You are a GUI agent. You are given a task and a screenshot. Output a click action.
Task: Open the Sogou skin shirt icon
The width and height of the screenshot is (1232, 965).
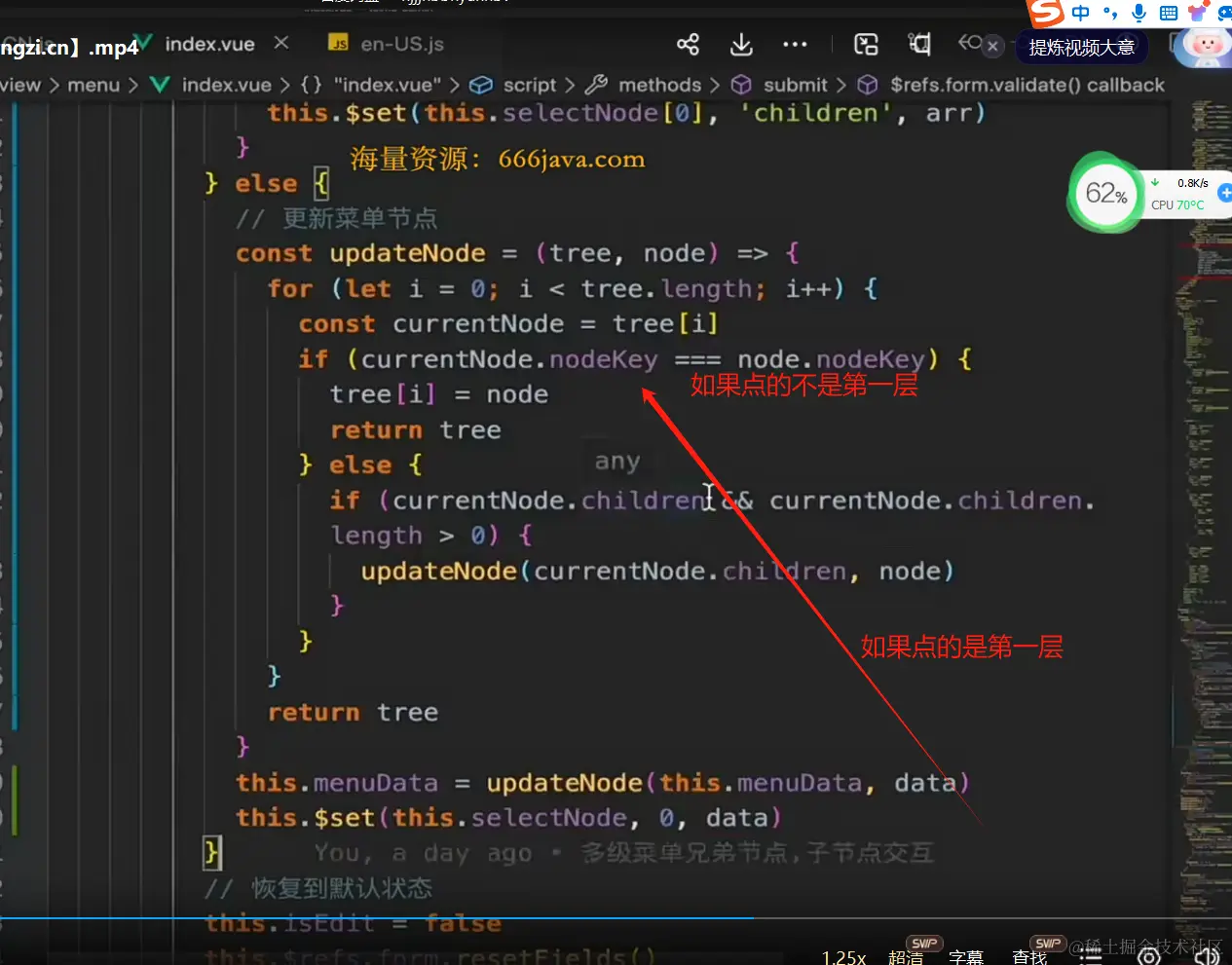(1197, 13)
